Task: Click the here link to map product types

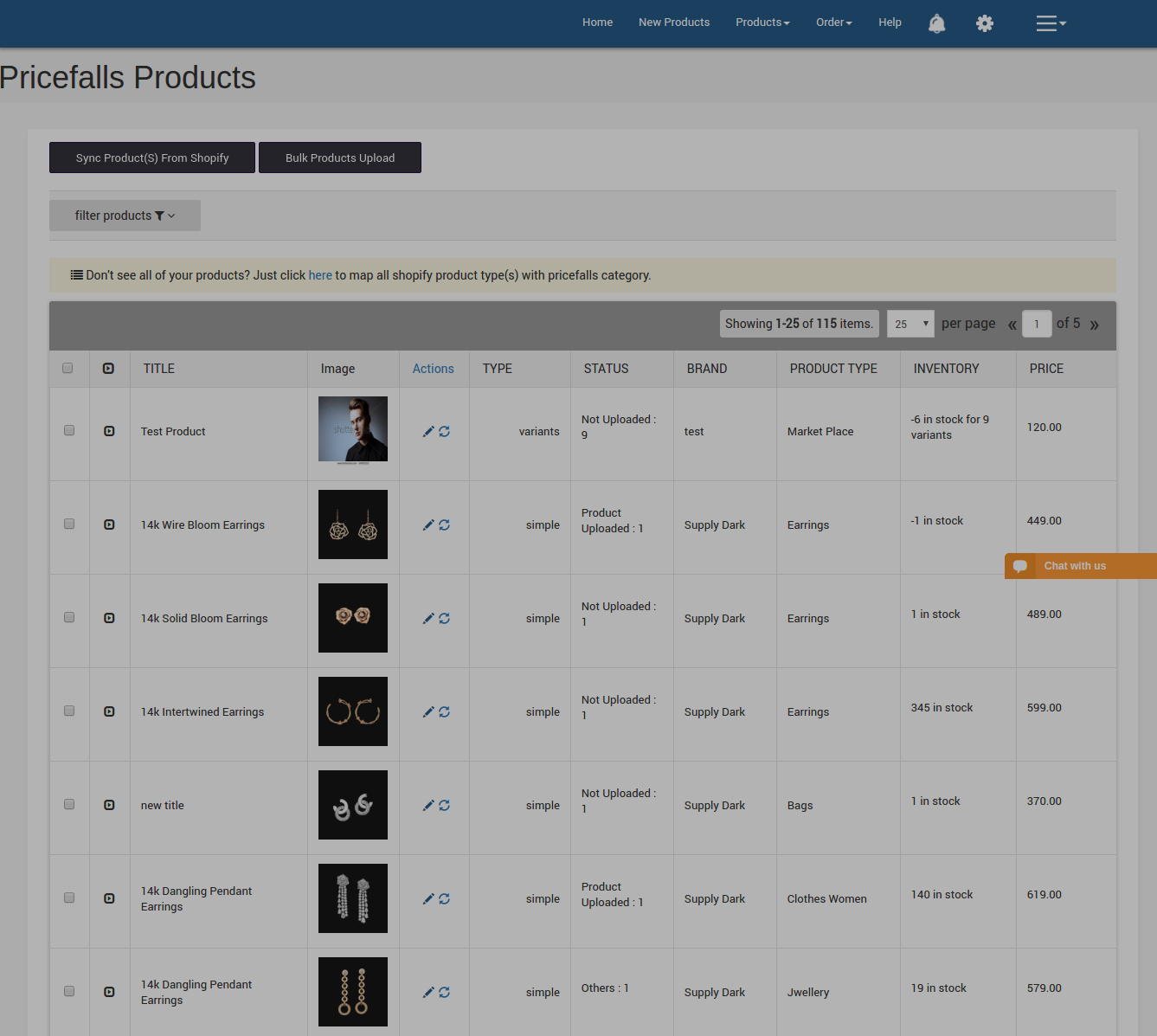Action: pos(320,274)
